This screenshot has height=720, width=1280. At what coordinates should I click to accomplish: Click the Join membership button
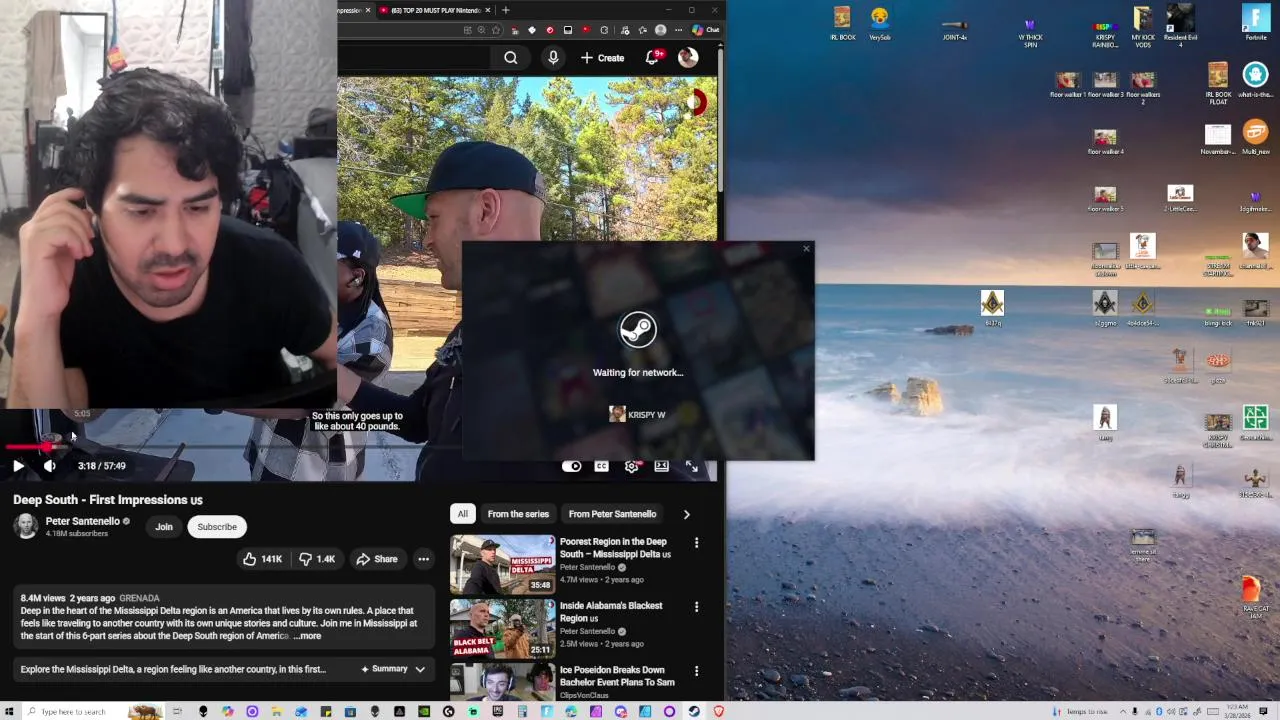pos(164,527)
